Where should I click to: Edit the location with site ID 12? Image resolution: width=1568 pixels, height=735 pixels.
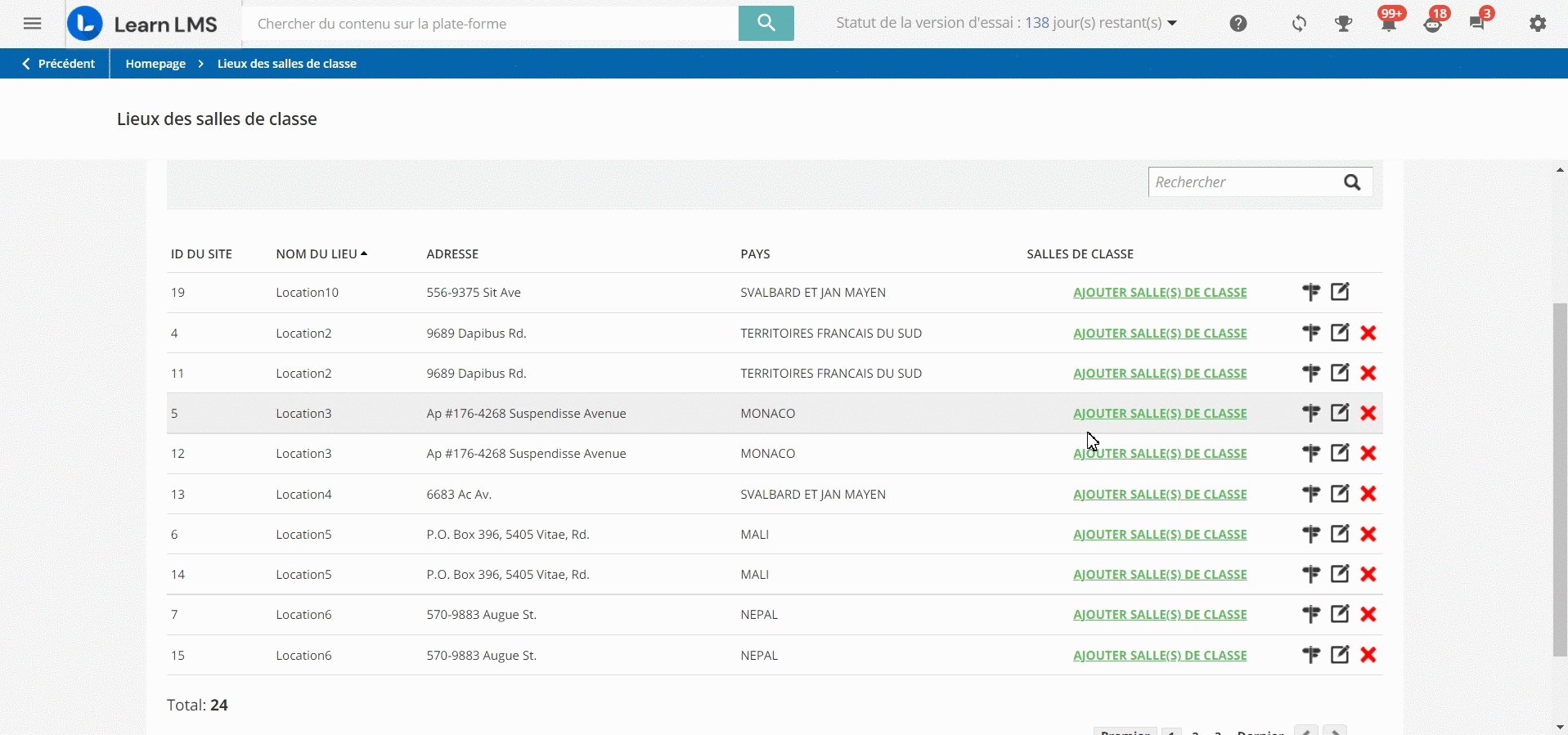(x=1340, y=453)
